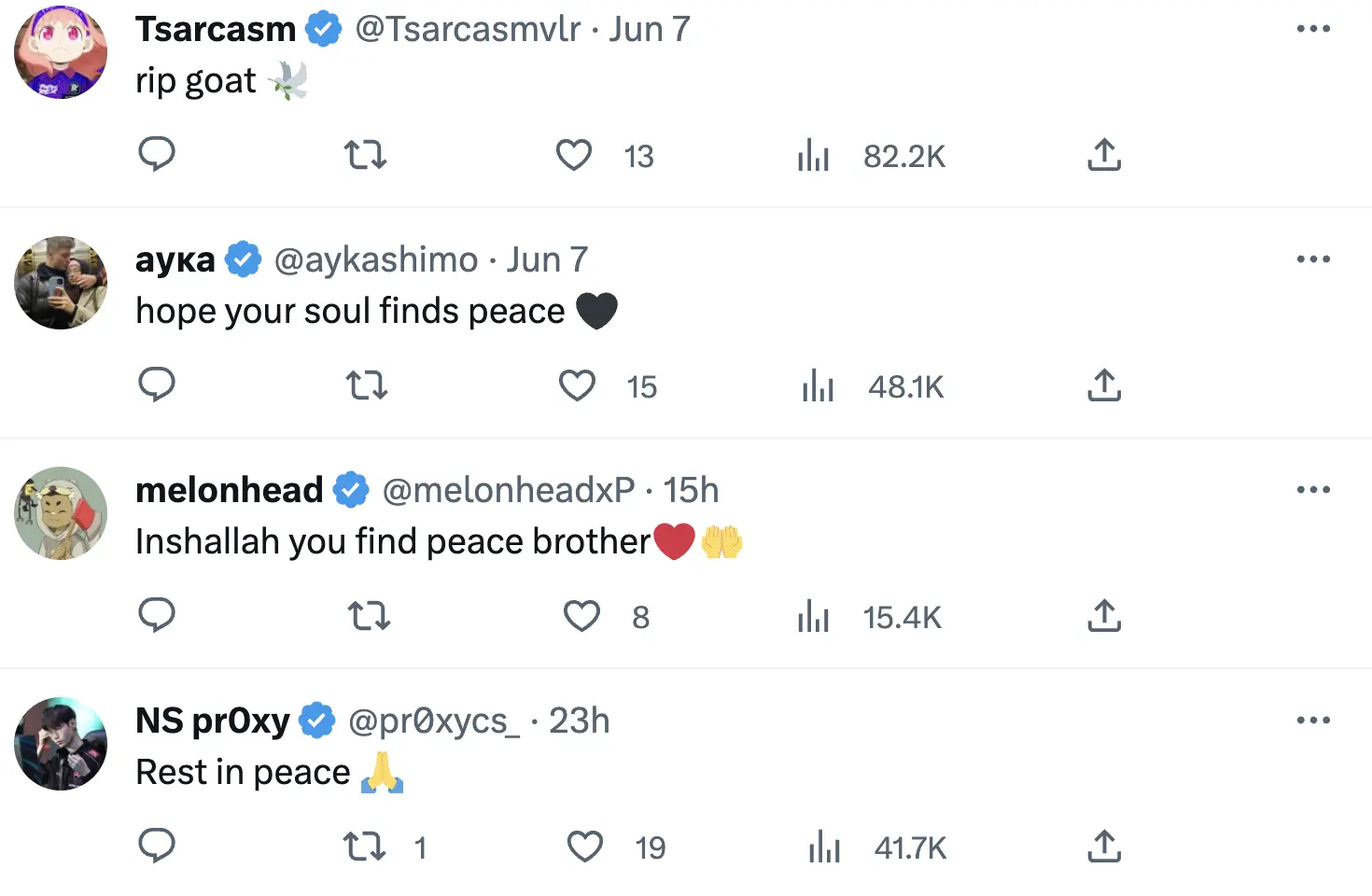Like the "hope your soul finds peace" tweet
1372x896 pixels.
[x=577, y=385]
